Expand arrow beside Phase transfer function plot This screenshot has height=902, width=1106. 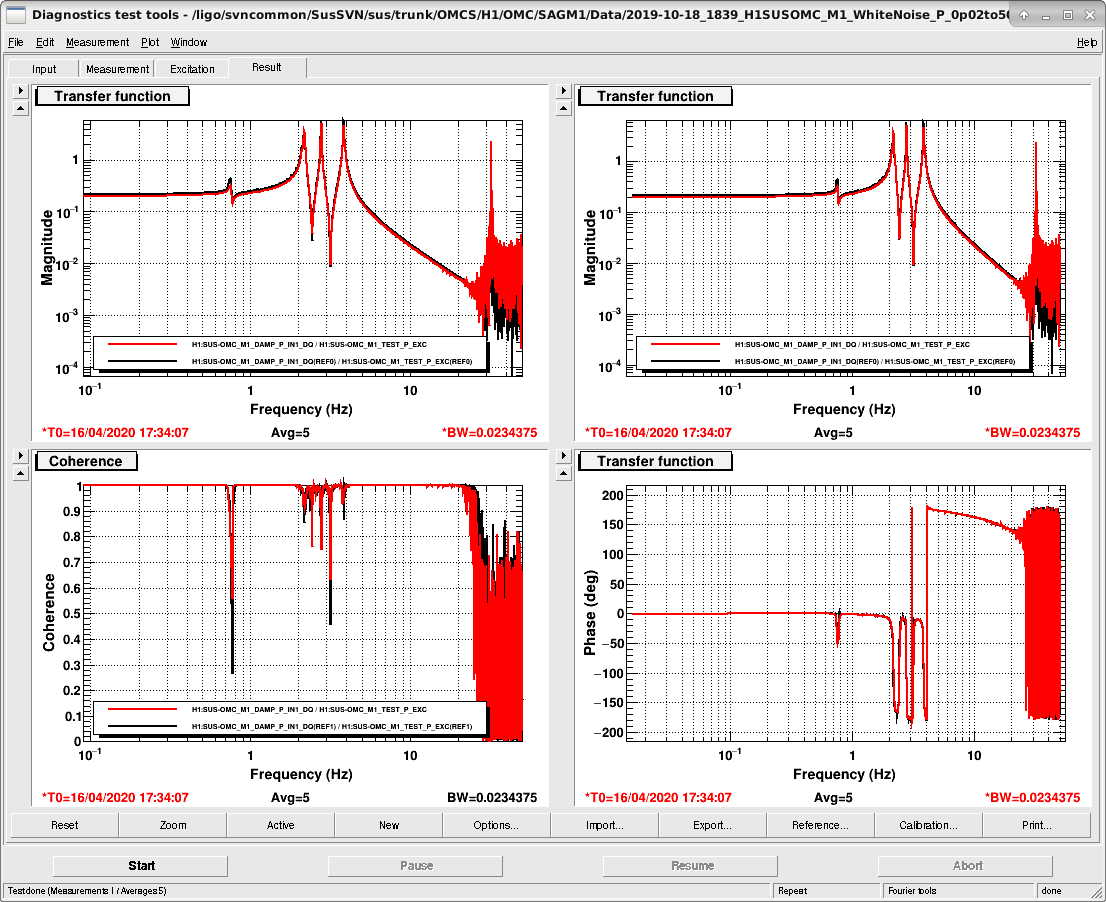point(563,456)
